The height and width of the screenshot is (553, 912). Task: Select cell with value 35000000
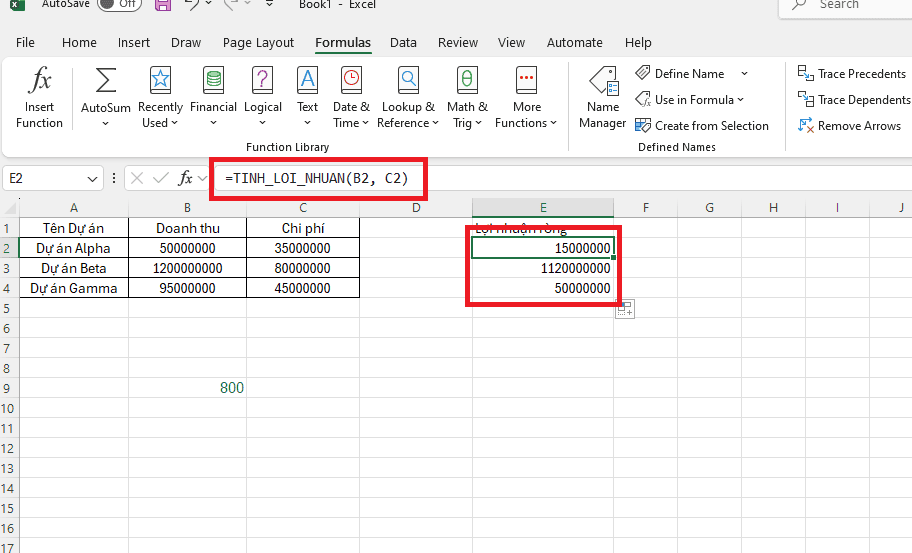click(x=302, y=248)
